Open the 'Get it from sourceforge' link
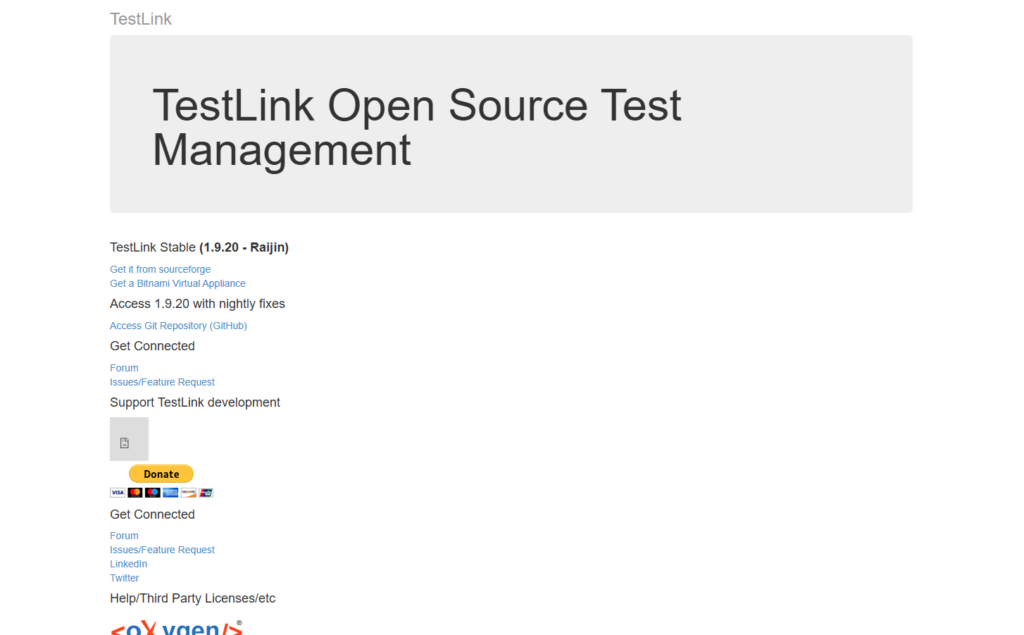The height and width of the screenshot is (635, 1024). click(x=160, y=269)
